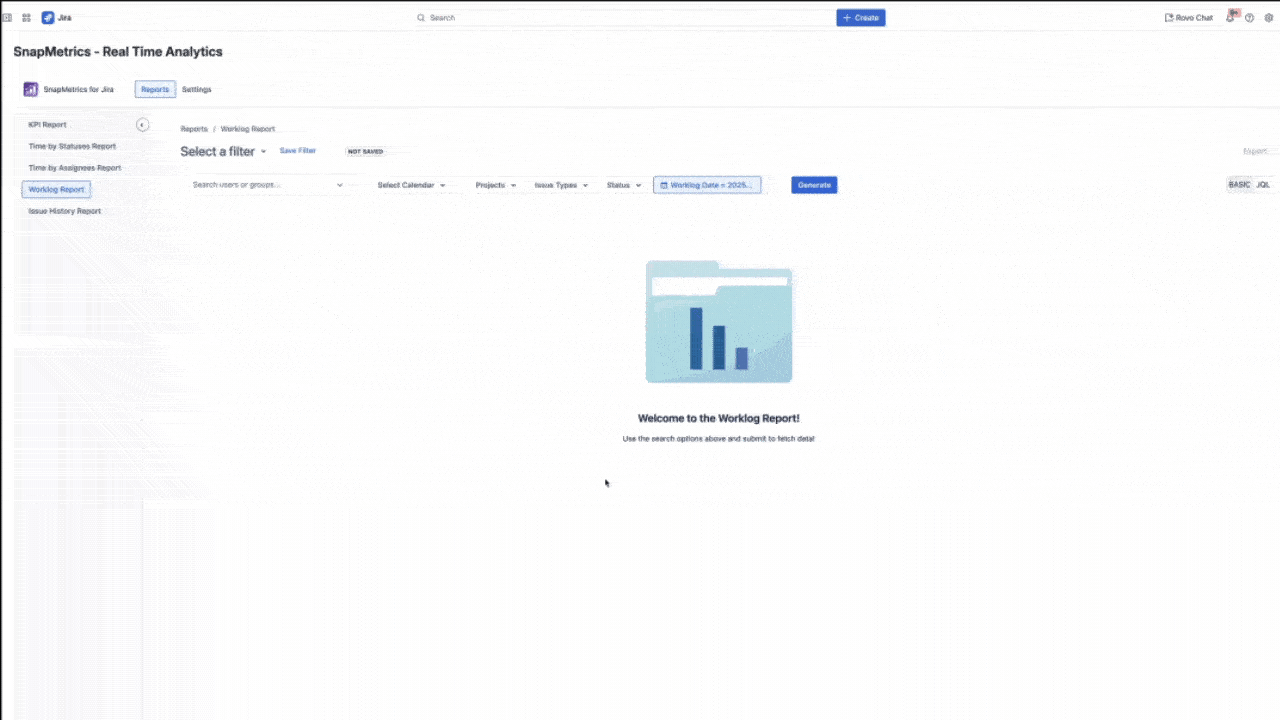Click the Reports breadcrumb link
This screenshot has width=1280, height=720.
[194, 129]
